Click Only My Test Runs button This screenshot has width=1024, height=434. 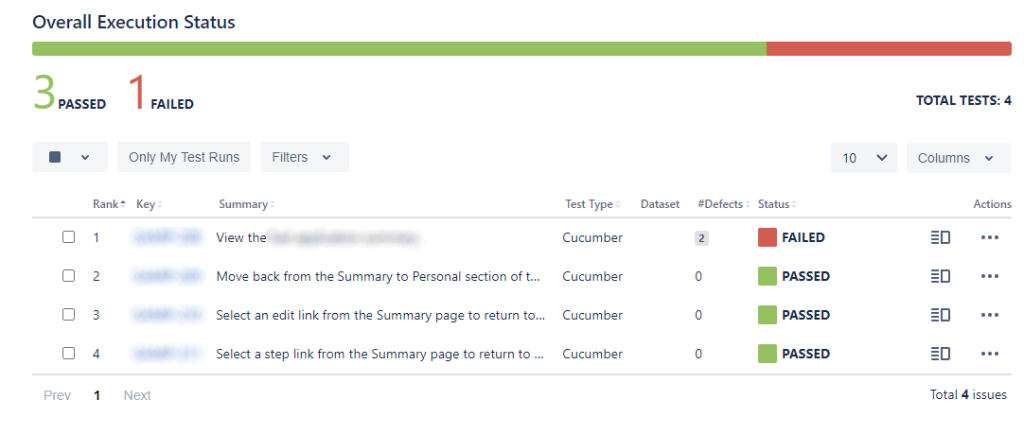[184, 157]
